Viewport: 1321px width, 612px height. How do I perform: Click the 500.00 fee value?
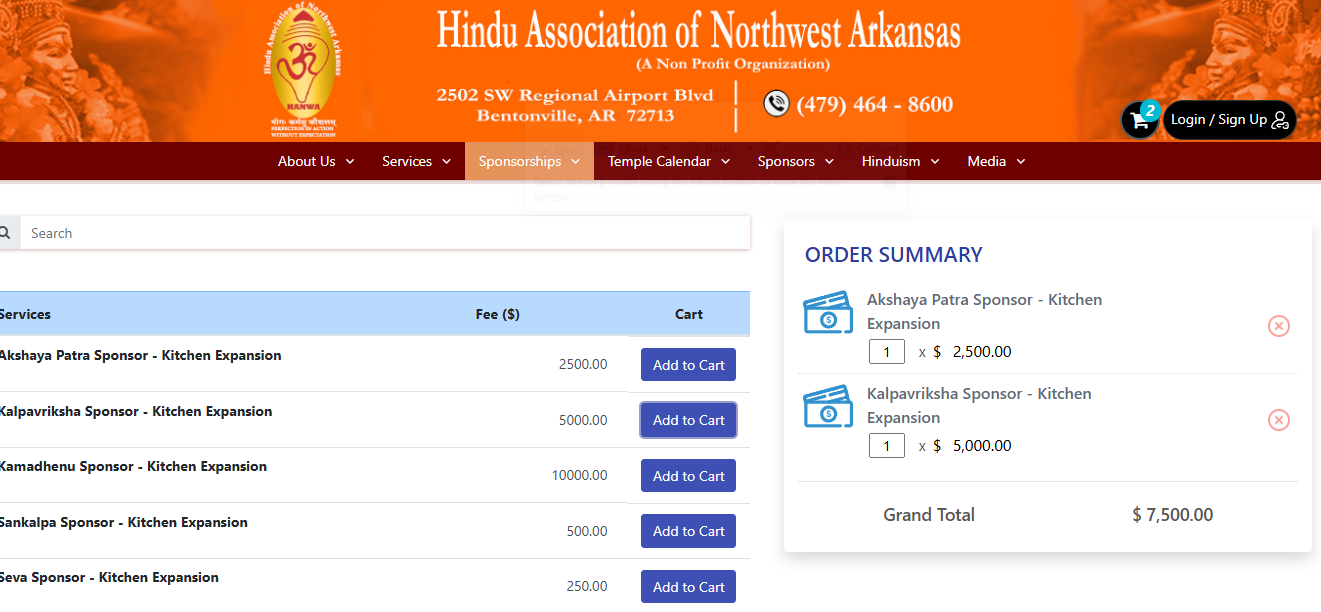[587, 531]
